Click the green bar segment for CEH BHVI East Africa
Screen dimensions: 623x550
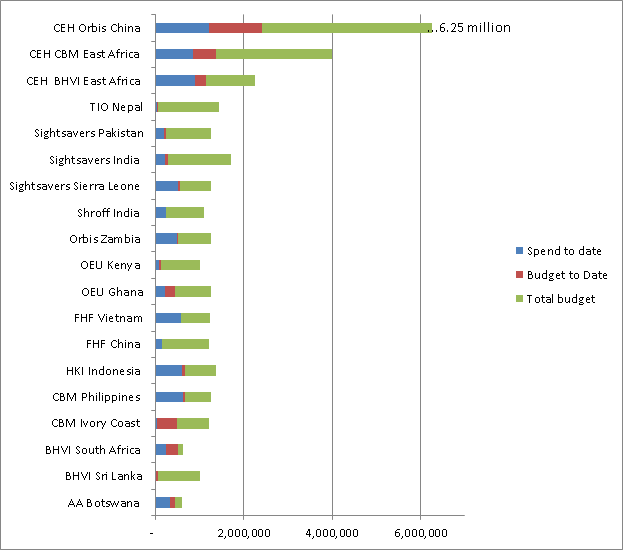(x=230, y=81)
